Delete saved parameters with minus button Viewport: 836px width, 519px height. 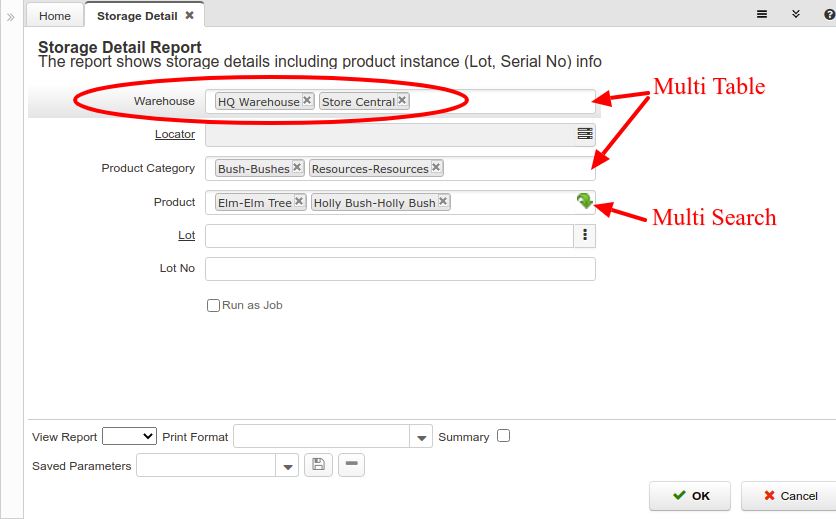351,465
